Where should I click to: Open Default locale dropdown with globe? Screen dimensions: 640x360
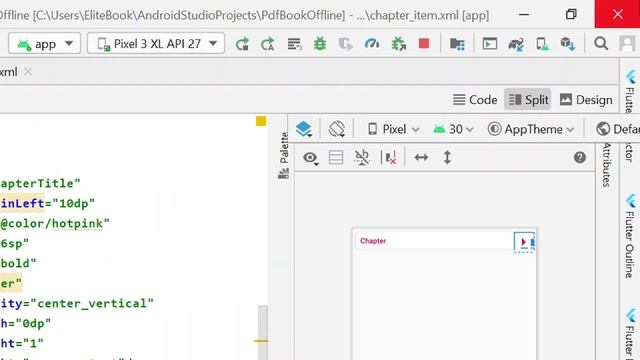coord(617,129)
